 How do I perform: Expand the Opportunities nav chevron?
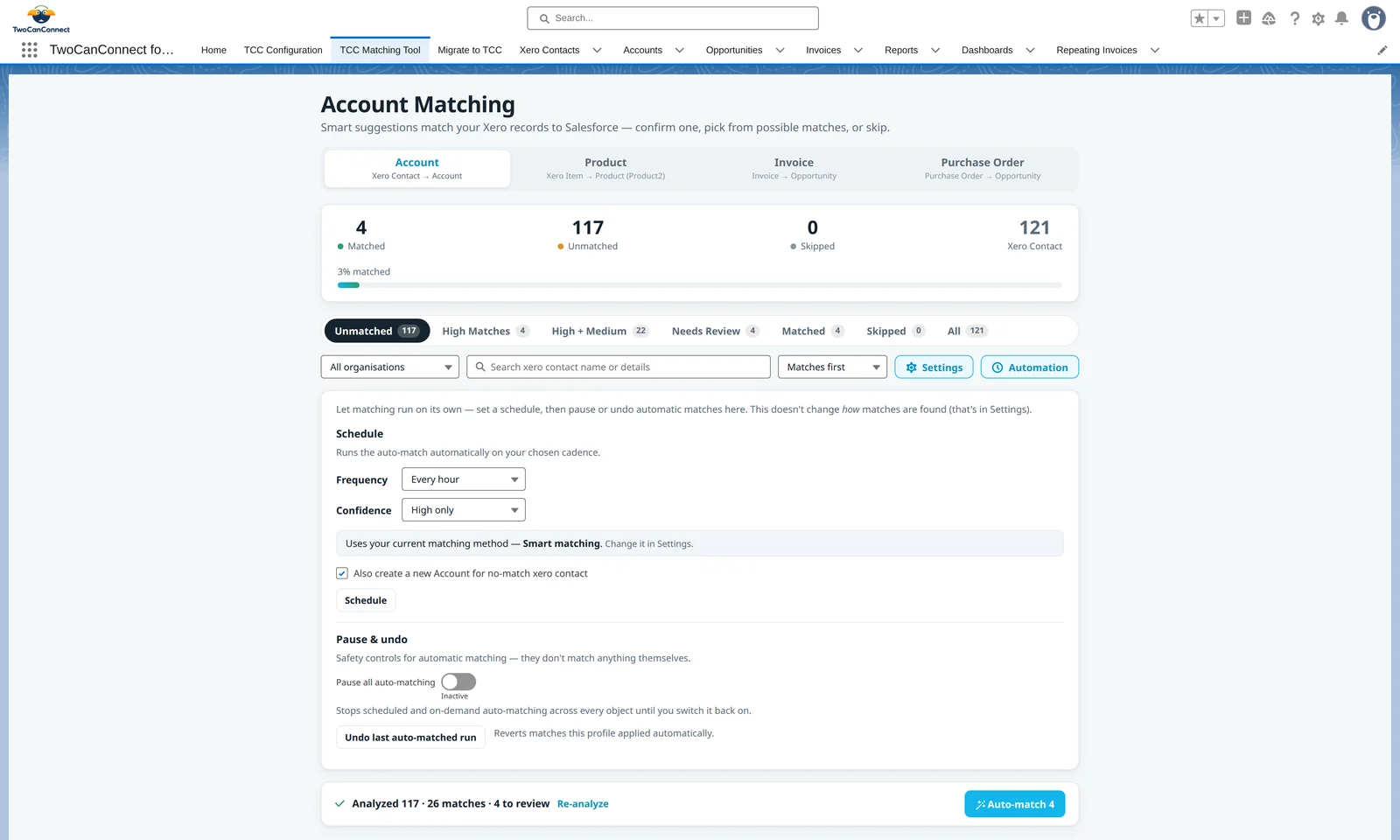coord(780,50)
